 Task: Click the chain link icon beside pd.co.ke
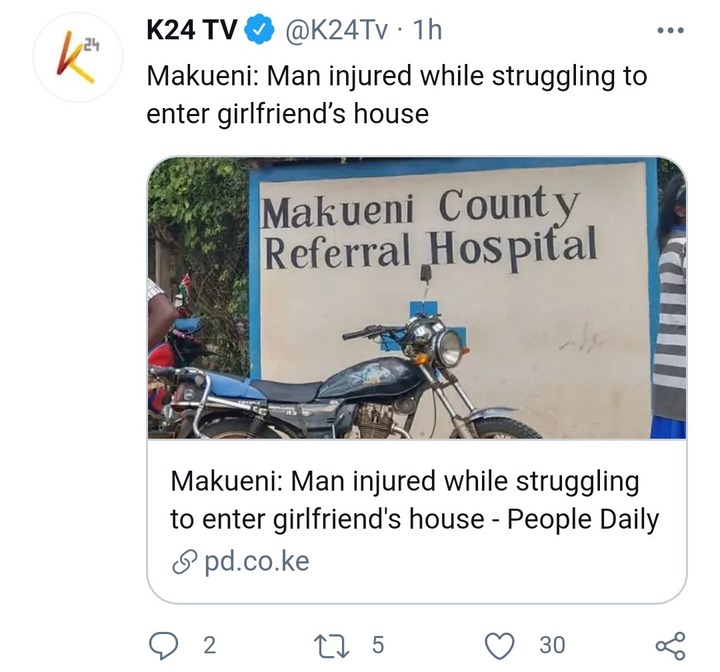185,562
